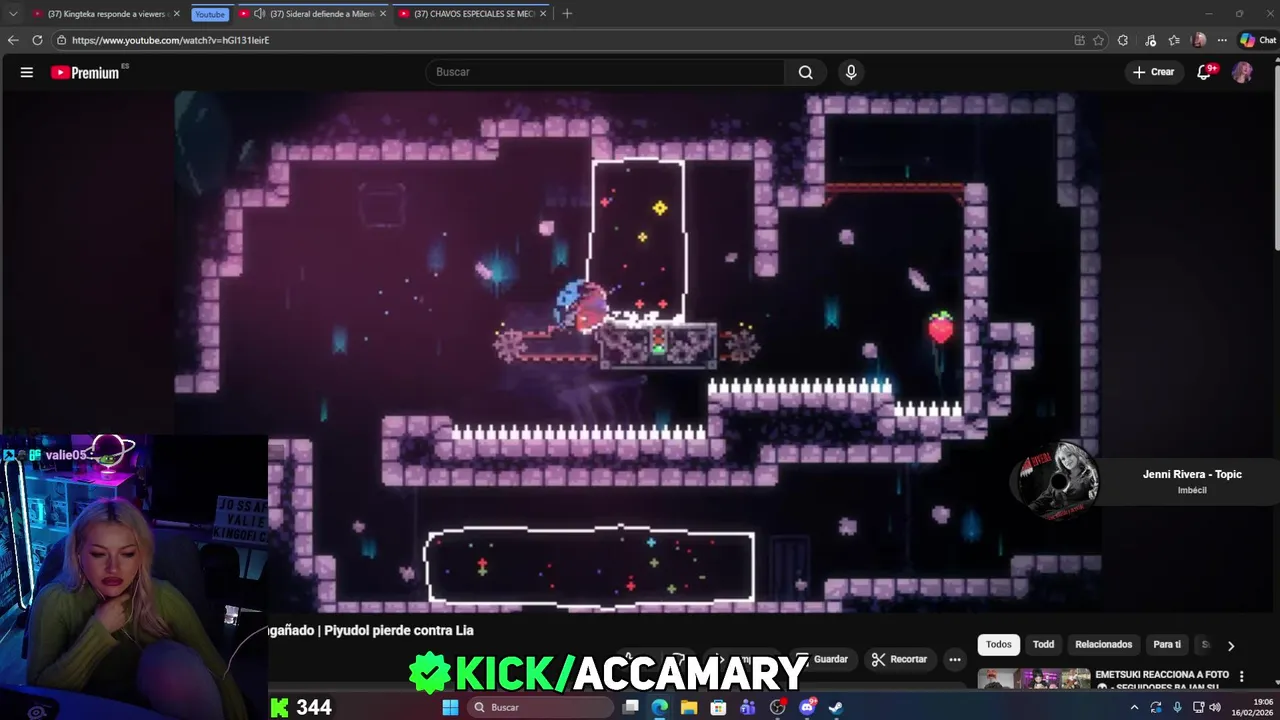Click the Youtube tab group label
The image size is (1280, 720).
(x=210, y=14)
